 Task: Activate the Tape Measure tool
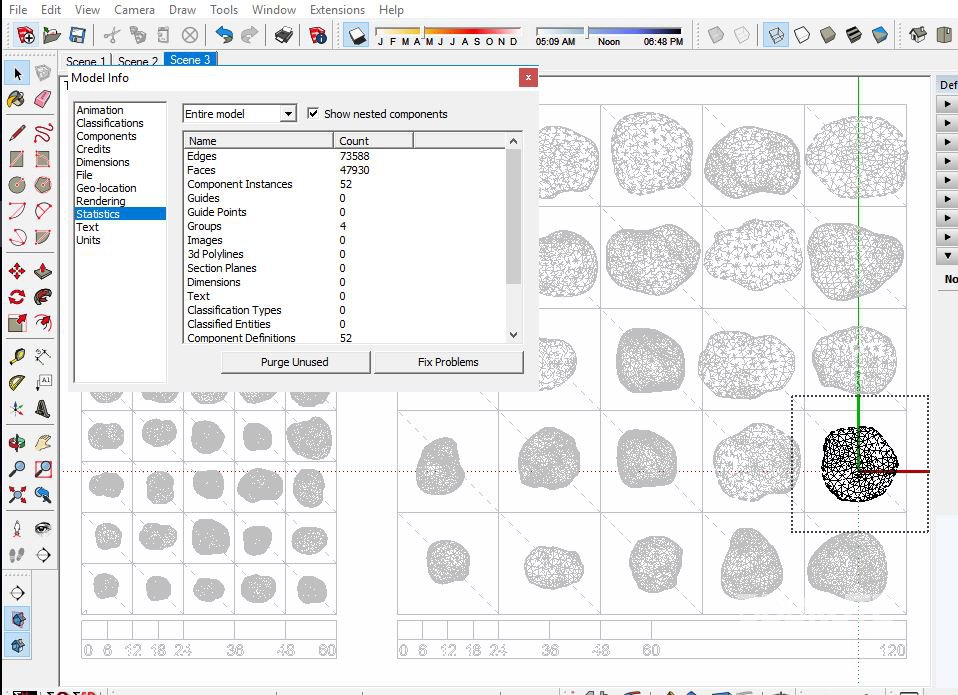[x=17, y=356]
